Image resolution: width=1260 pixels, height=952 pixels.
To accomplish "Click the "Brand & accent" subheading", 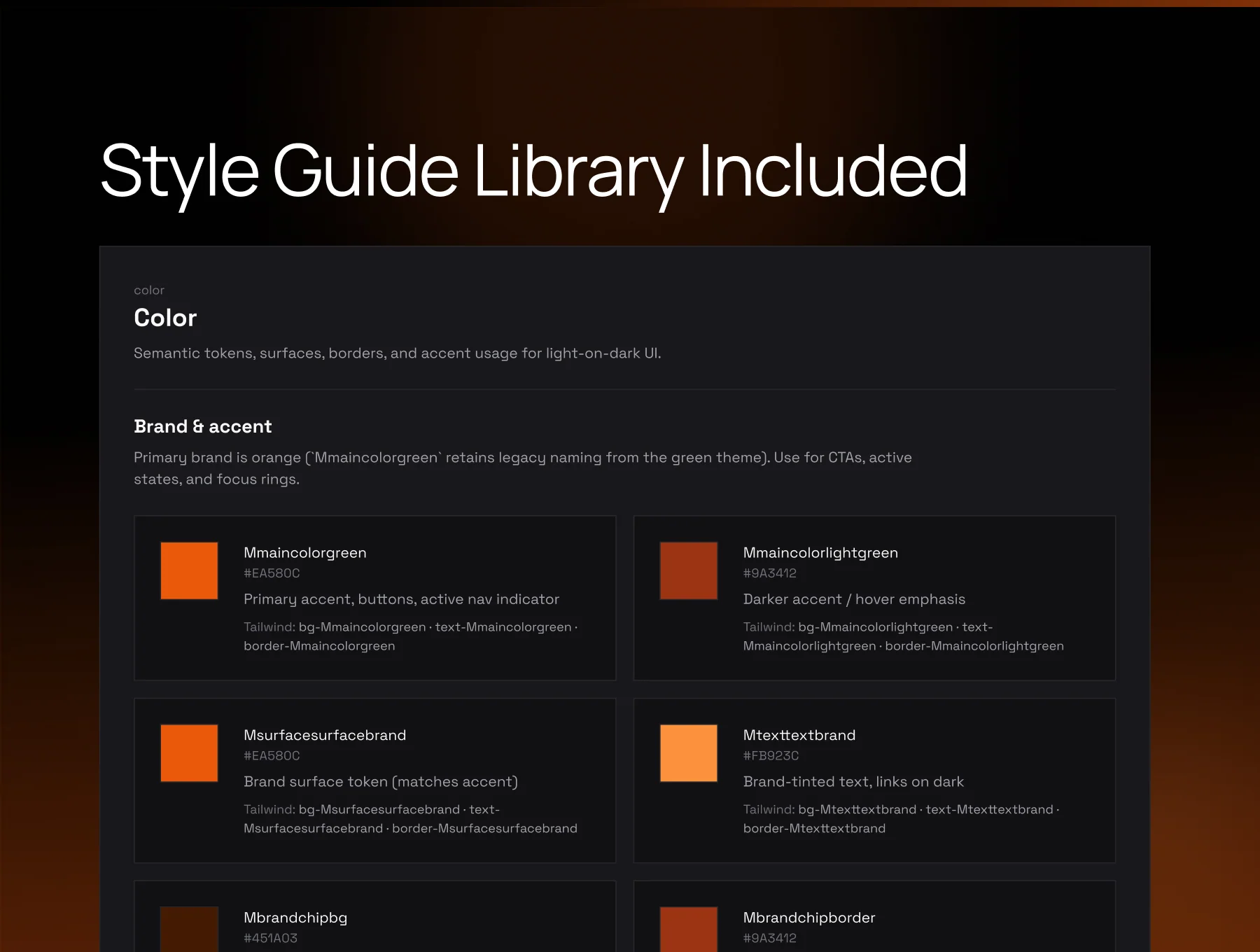I will 203,426.
